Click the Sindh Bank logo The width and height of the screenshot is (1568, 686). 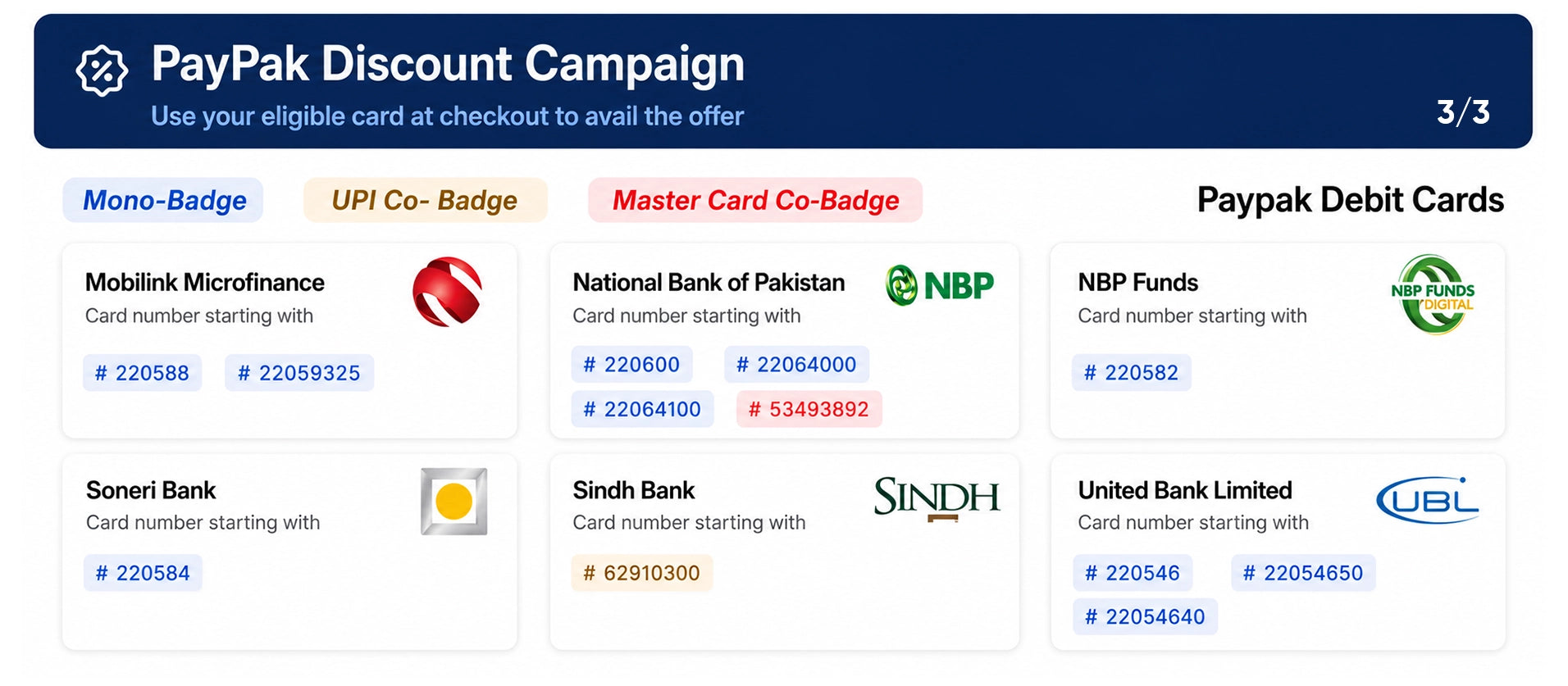(x=937, y=498)
